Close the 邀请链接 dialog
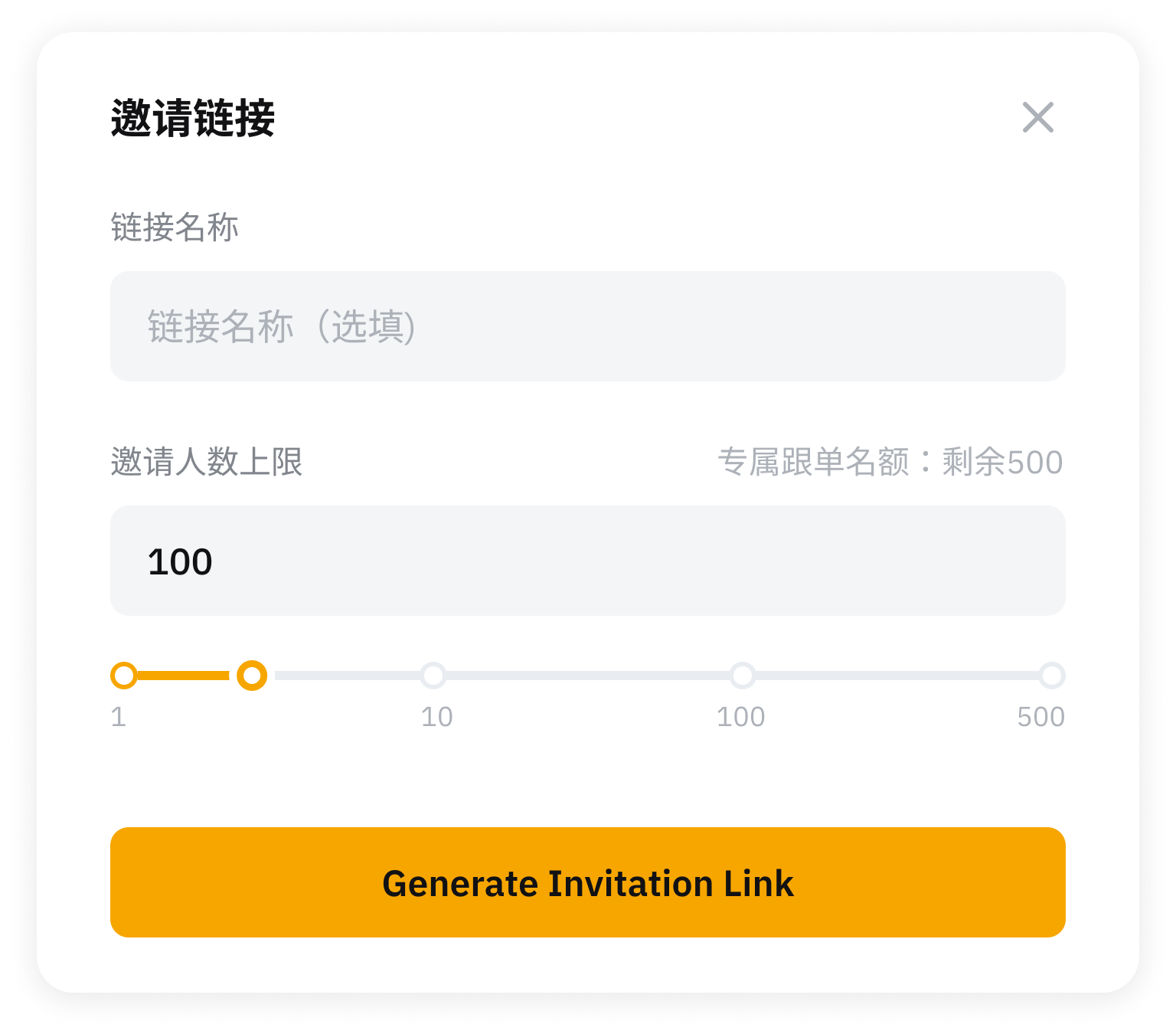Screen dimensions: 1176x1034 point(1037,117)
